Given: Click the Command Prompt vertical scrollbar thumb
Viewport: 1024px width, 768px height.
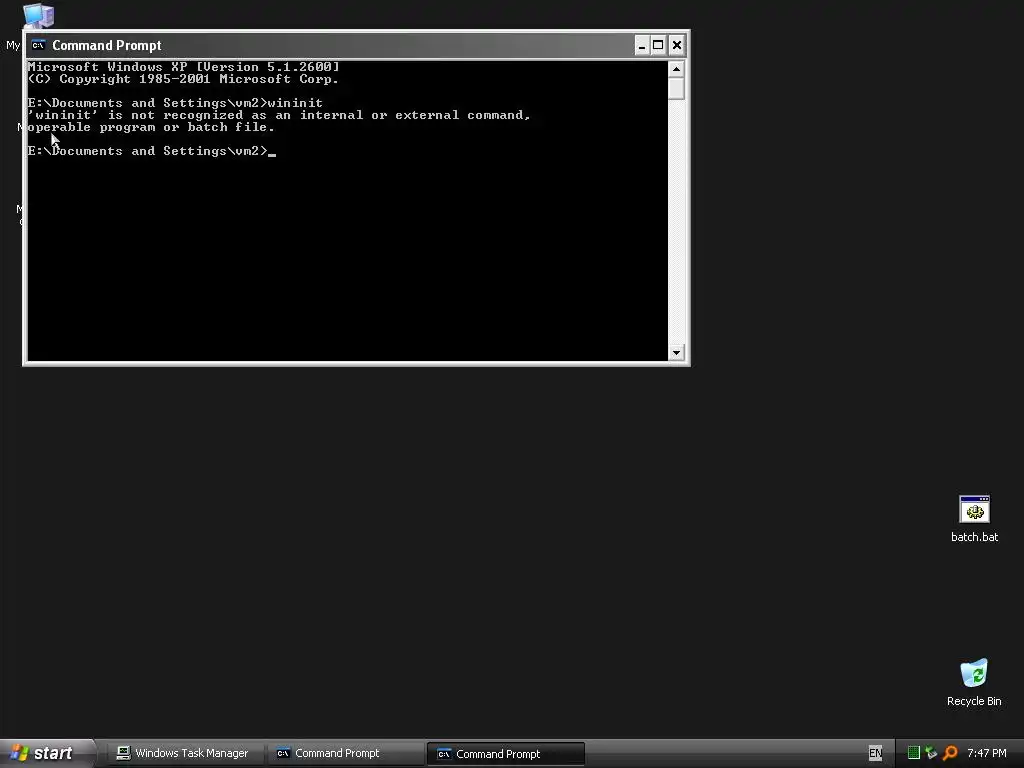Looking at the screenshot, I should click(676, 88).
